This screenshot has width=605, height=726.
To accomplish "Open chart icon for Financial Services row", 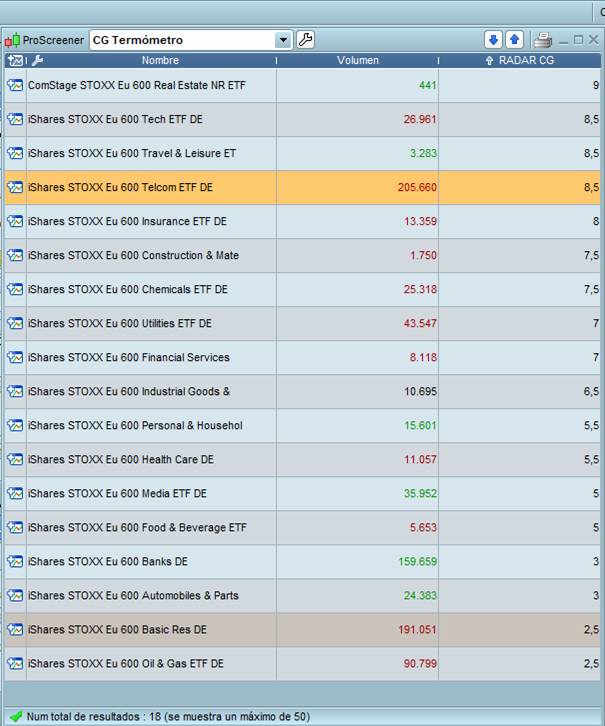I will coord(15,357).
